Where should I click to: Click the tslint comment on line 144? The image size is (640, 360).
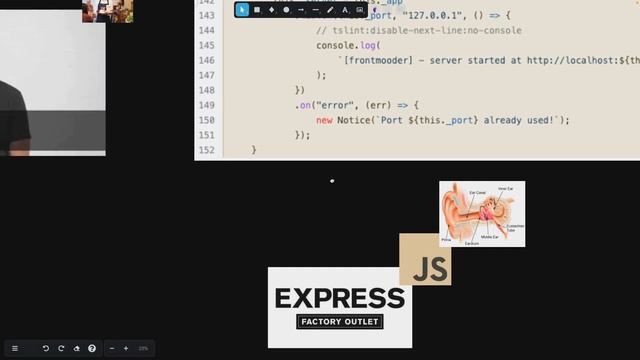click(419, 31)
